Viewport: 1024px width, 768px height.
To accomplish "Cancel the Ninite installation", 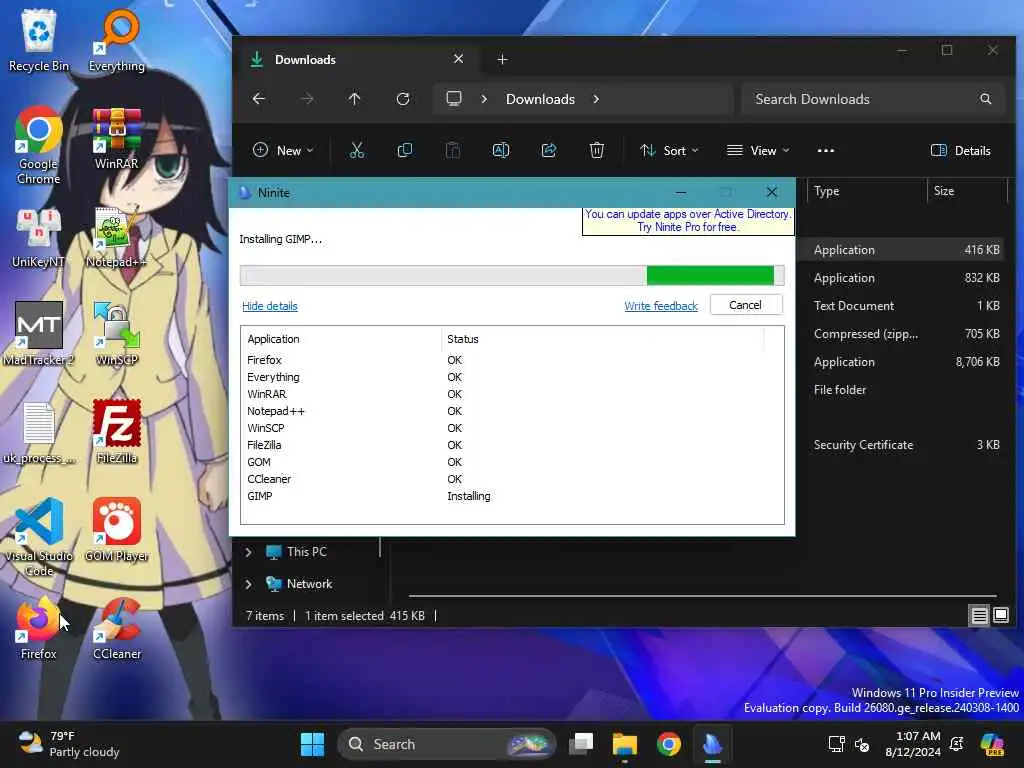I will point(745,305).
